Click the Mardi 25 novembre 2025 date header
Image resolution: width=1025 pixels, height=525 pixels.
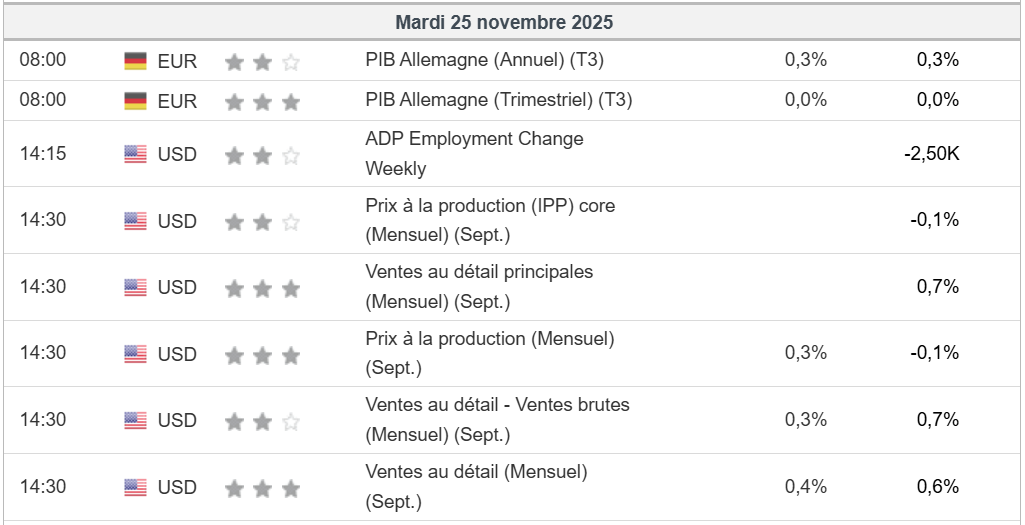(x=504, y=22)
